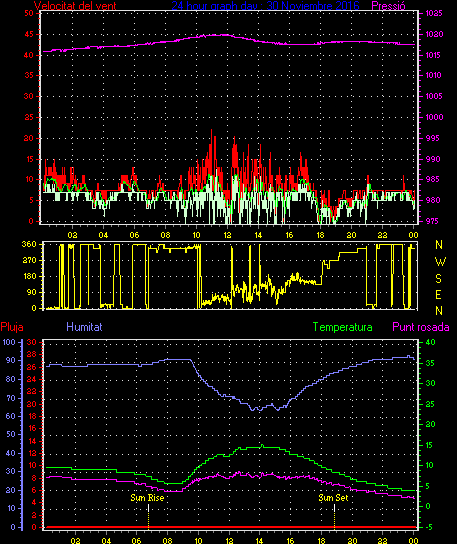Click the 180 wind direction axis value
The width and height of the screenshot is (457, 544).
pos(29,276)
